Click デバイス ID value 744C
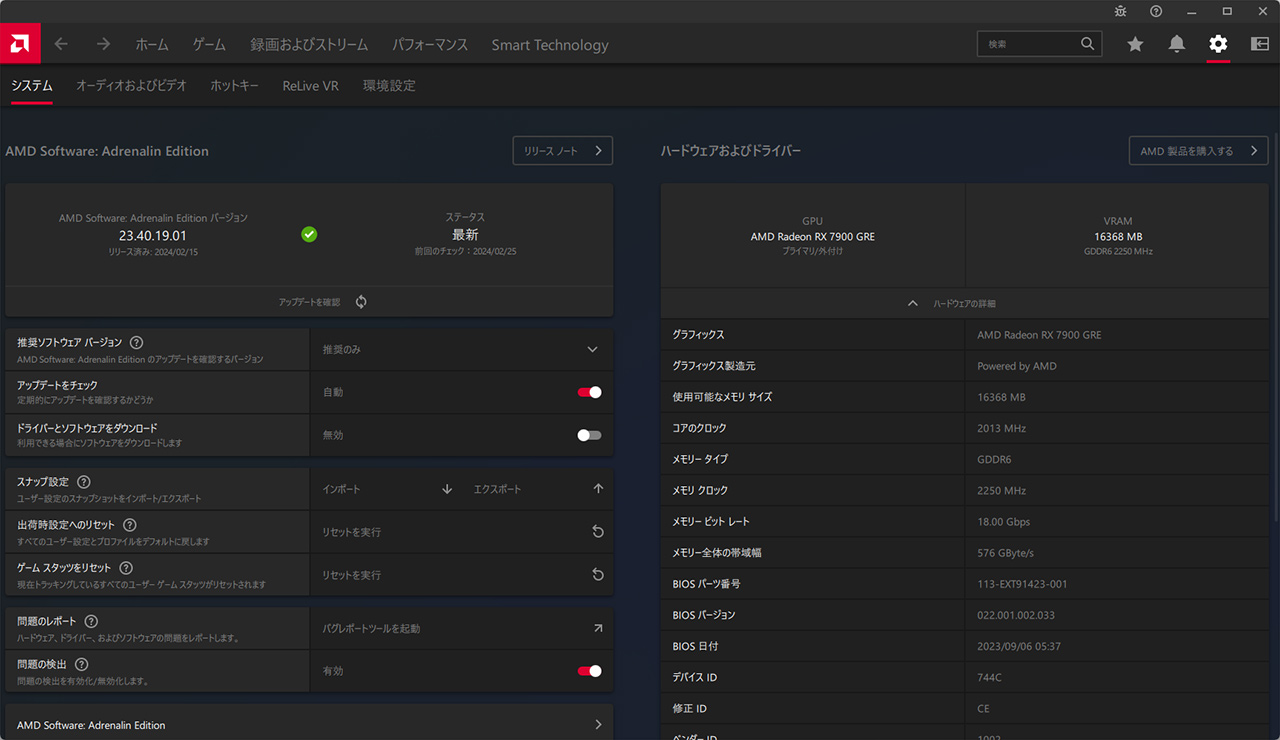This screenshot has height=740, width=1280. coord(989,677)
